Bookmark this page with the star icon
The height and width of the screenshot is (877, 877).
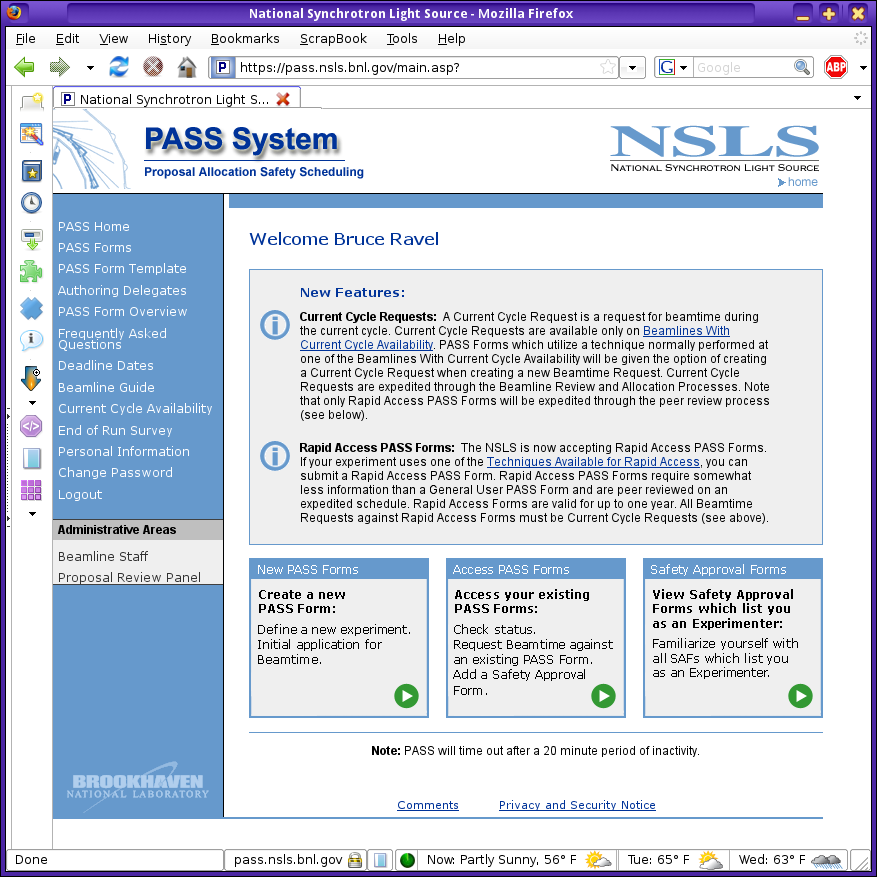click(607, 68)
